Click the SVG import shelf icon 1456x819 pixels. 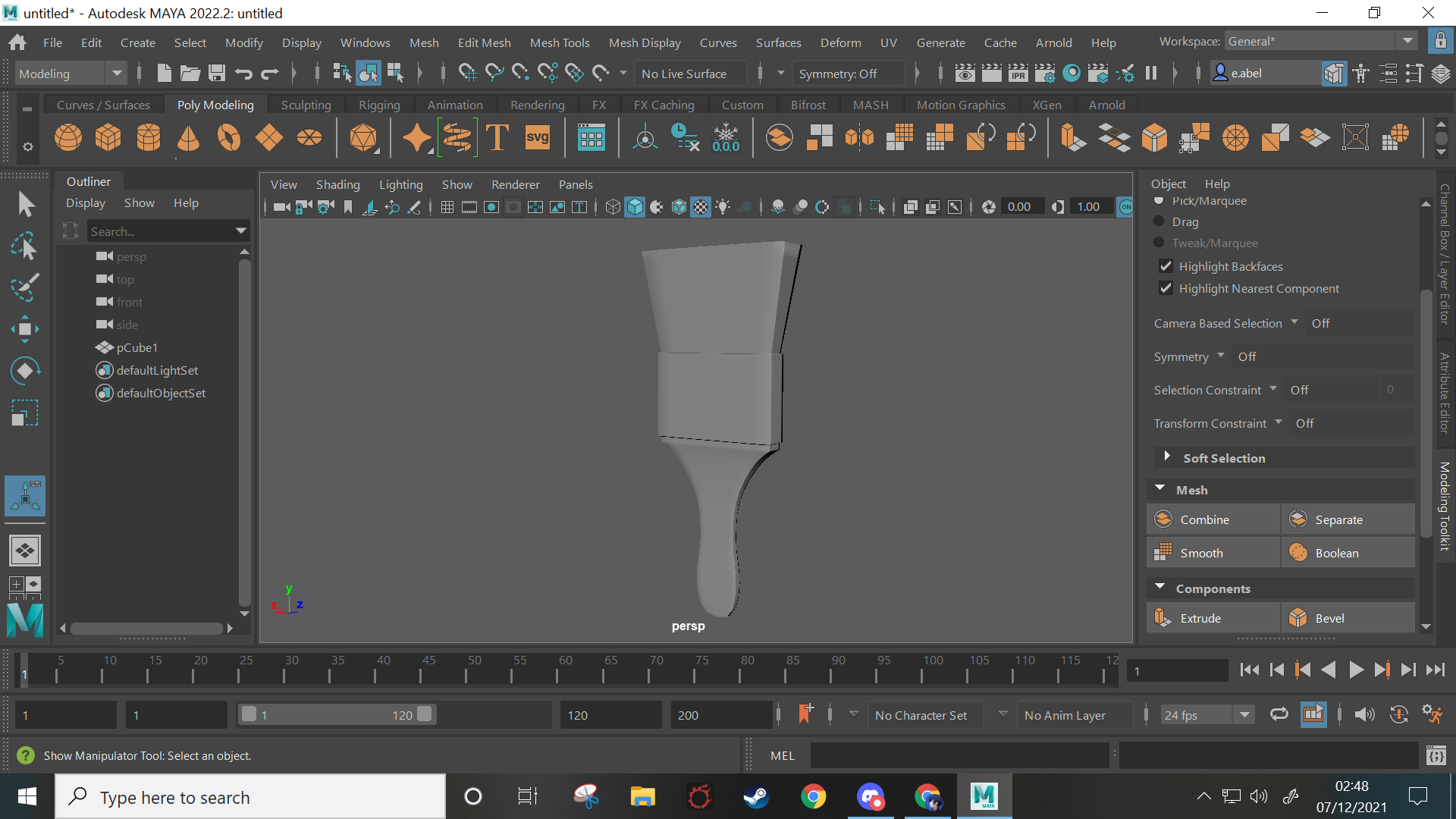tap(538, 138)
